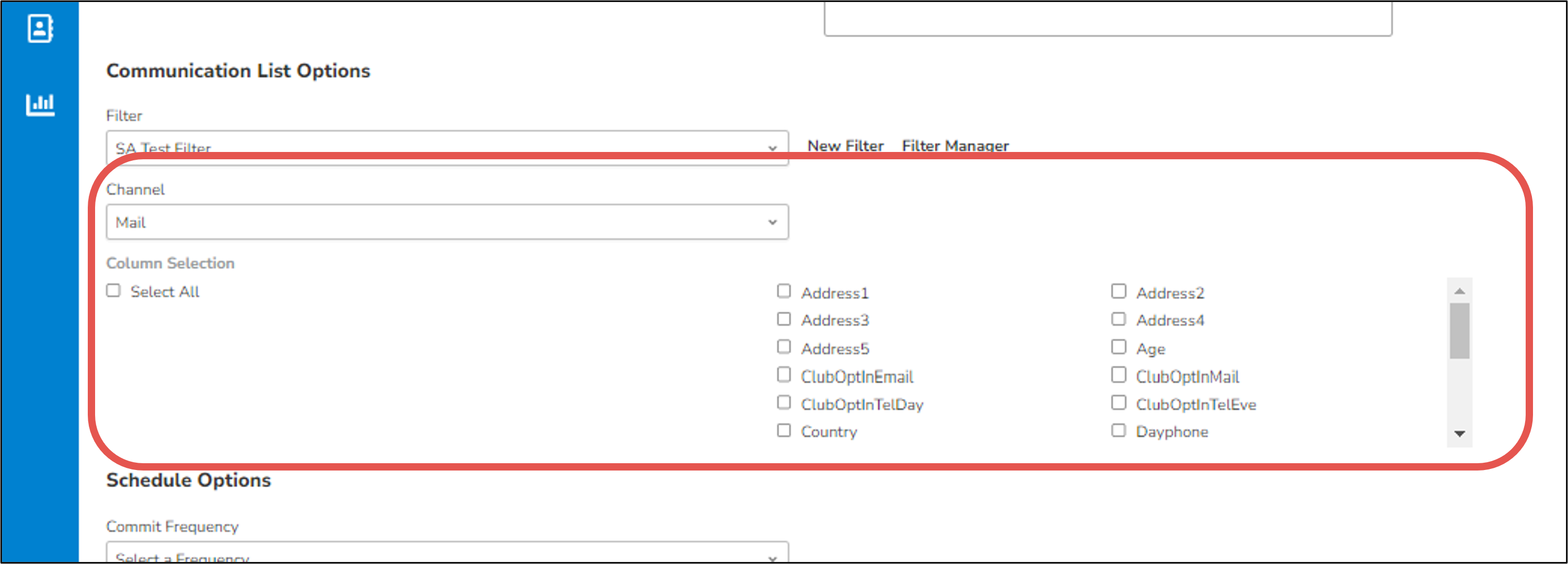Check the ClubOptInTelEve column
1568x564 pixels.
1119,403
